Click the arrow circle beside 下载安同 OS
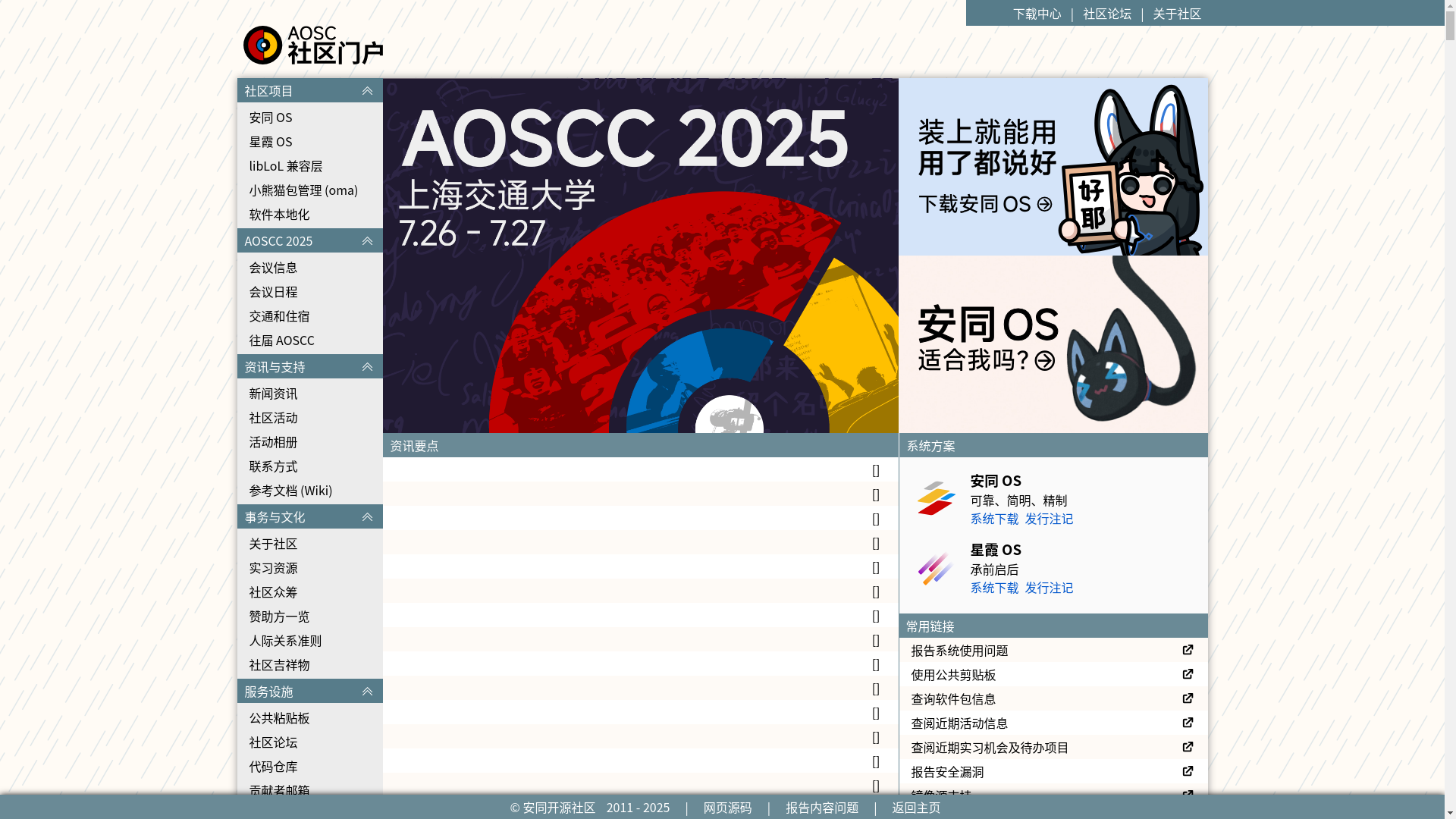The height and width of the screenshot is (819, 1456). coord(1044,204)
